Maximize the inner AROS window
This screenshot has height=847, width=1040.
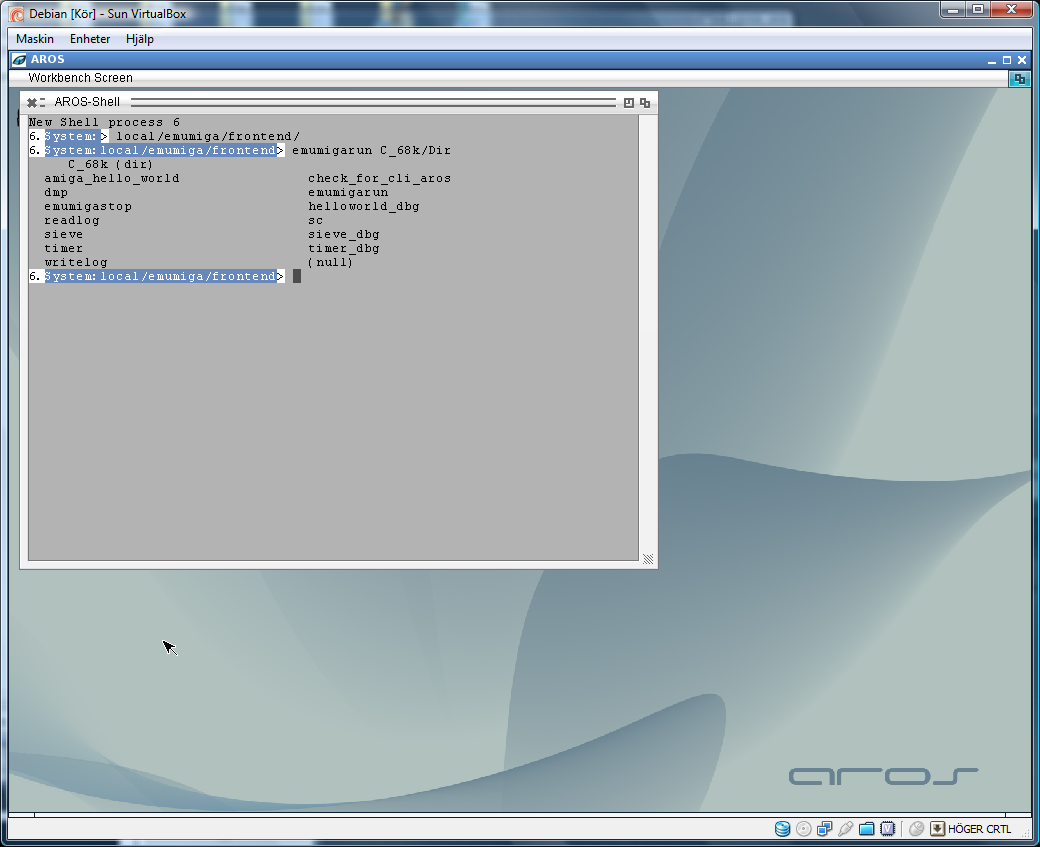pyautogui.click(x=1007, y=60)
